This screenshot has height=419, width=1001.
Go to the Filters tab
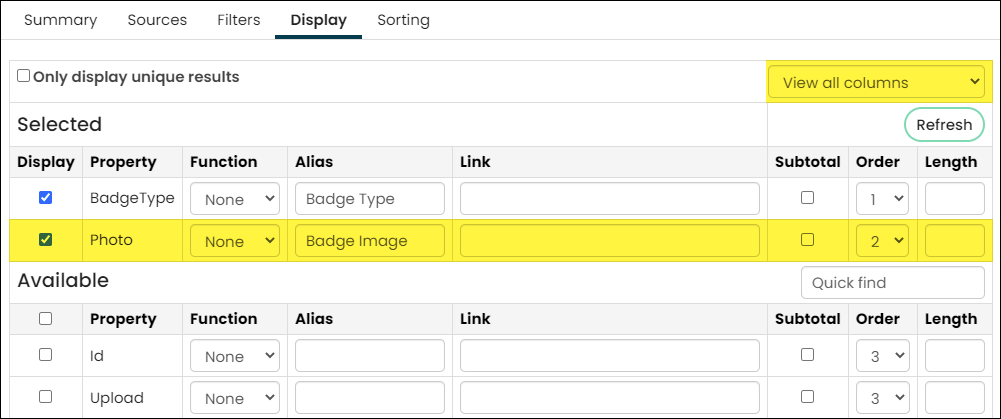239,20
